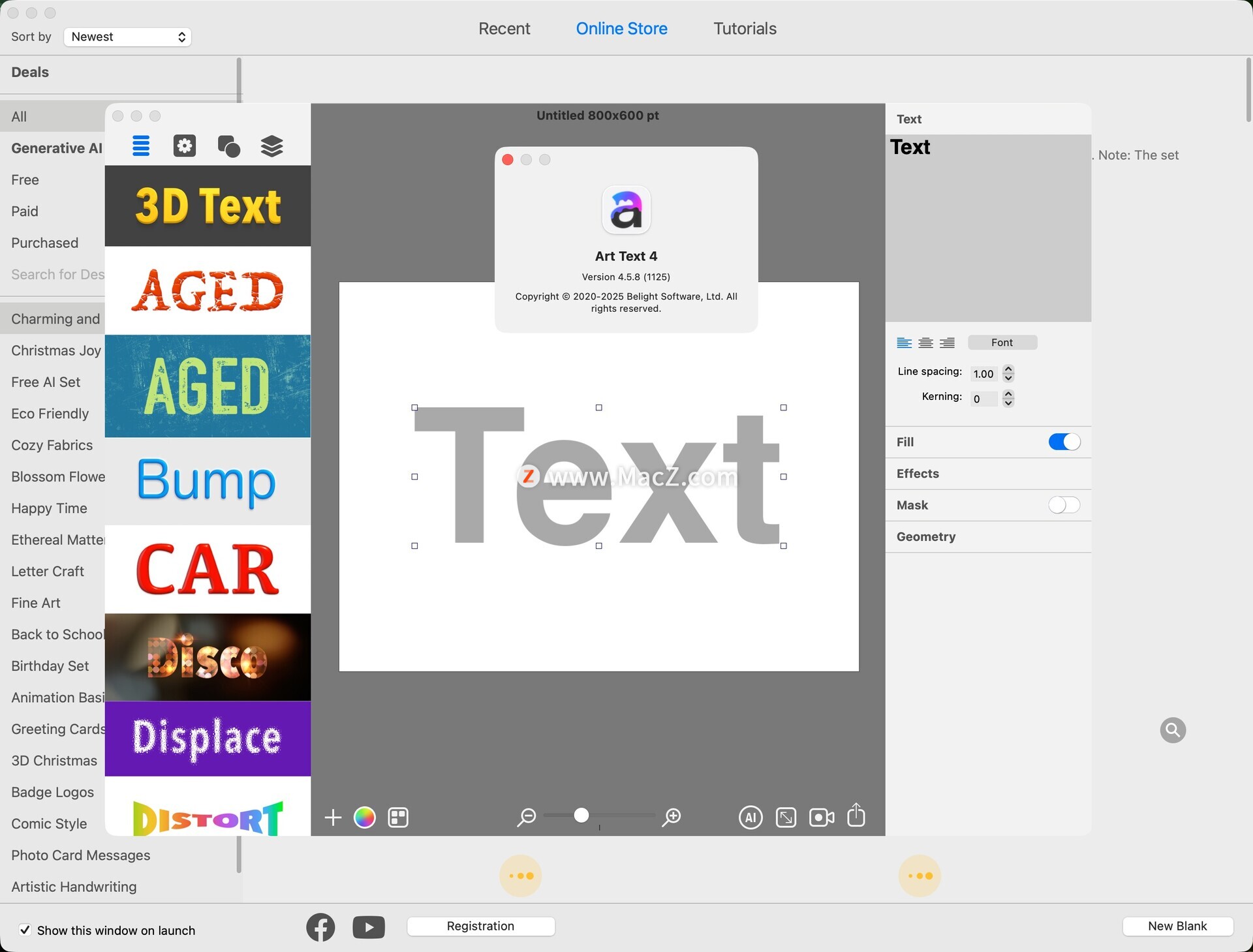Image resolution: width=1253 pixels, height=952 pixels.
Task: Open the settings gear panel icon
Action: pyautogui.click(x=185, y=146)
